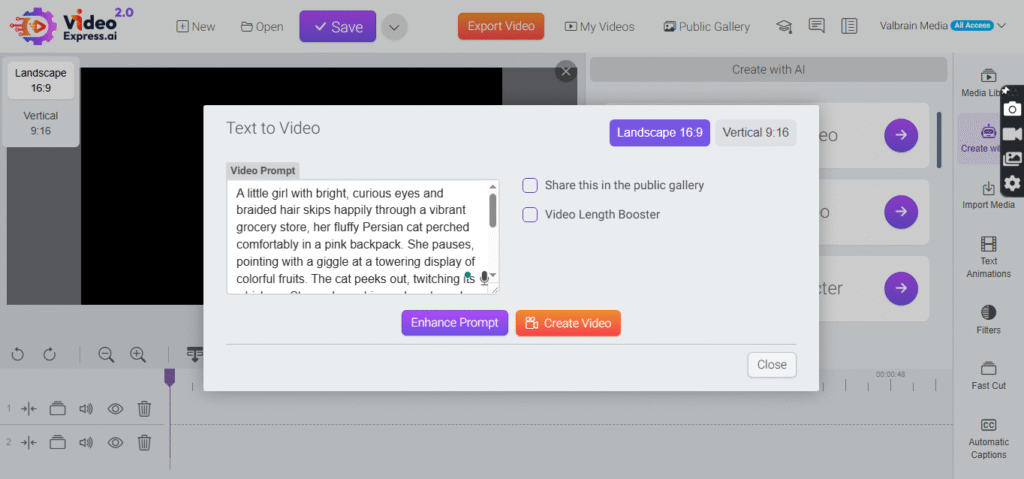Open Public Gallery from the top menu
The image size is (1024, 479).
pyautogui.click(x=706, y=27)
